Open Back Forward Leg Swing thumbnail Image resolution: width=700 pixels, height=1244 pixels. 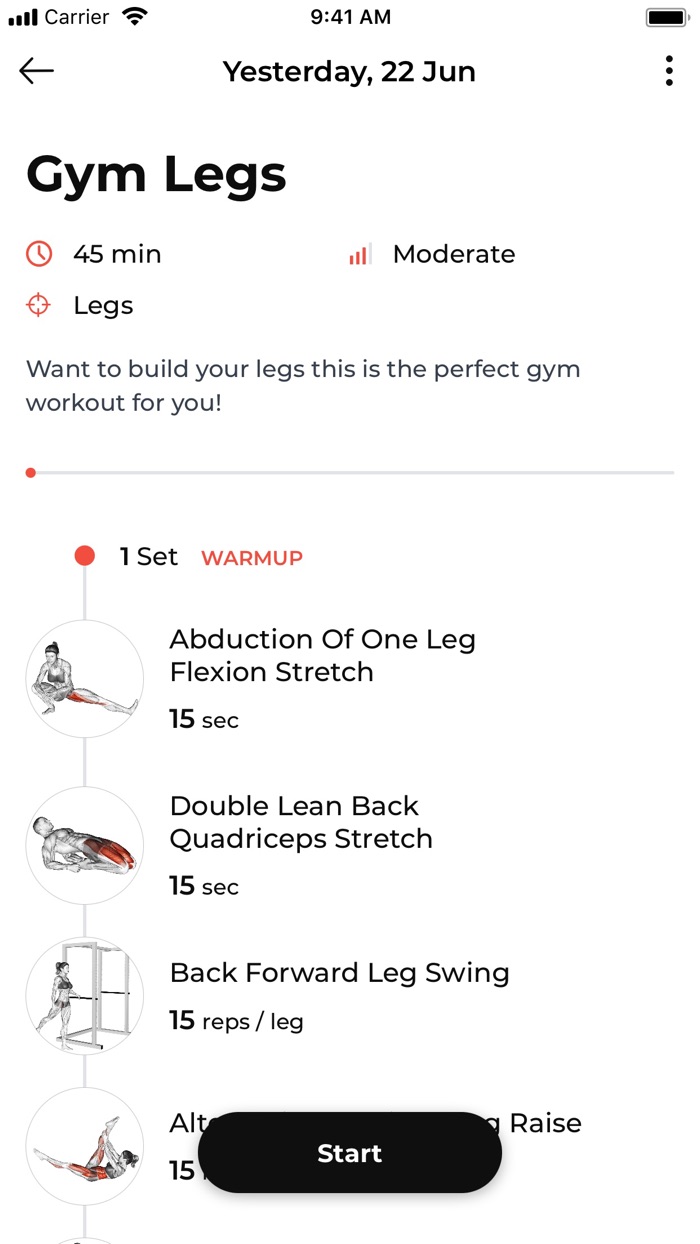(85, 996)
